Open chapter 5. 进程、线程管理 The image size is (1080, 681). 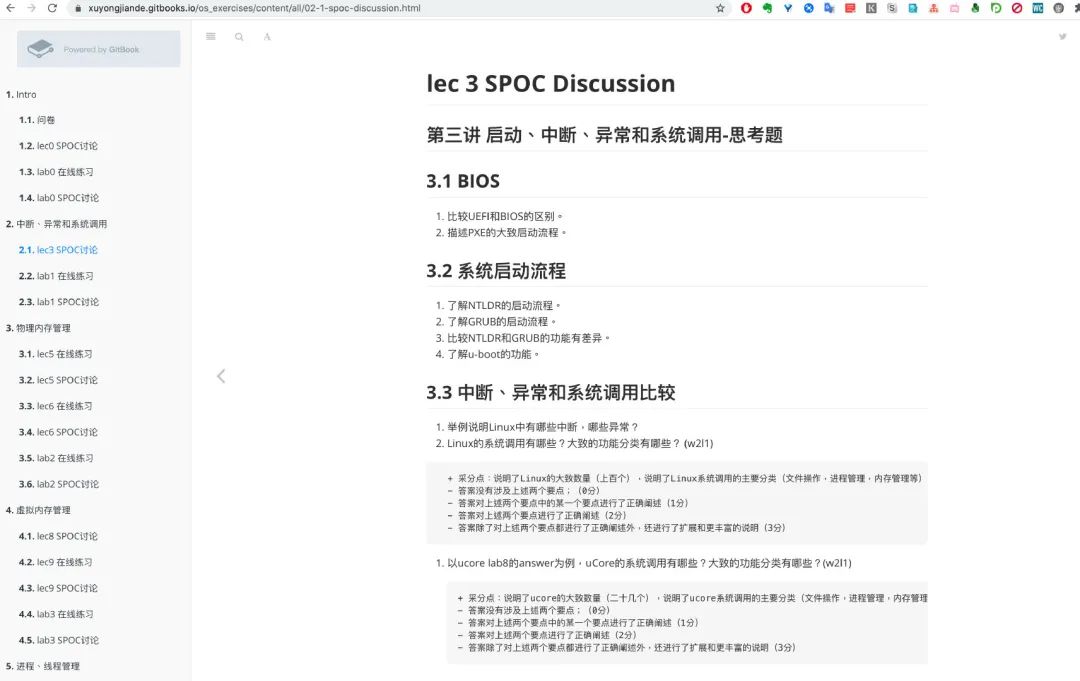(43, 667)
